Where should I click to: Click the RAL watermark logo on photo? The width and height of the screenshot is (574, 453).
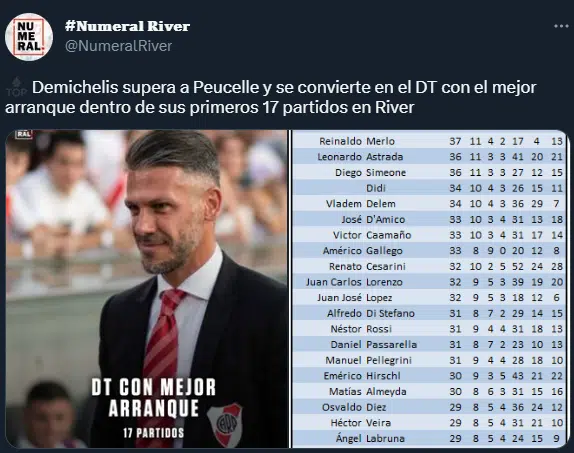click(x=23, y=134)
